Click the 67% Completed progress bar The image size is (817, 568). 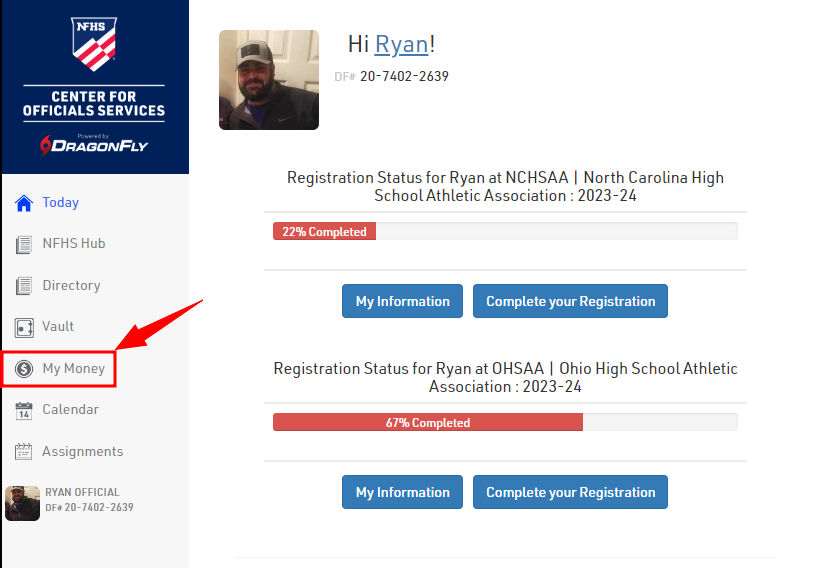(x=428, y=423)
